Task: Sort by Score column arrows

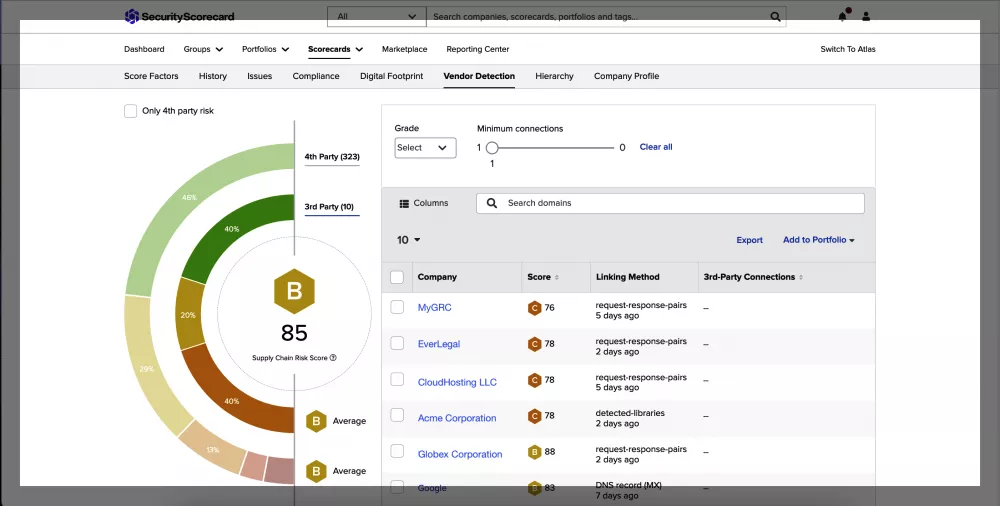Action: pyautogui.click(x=557, y=278)
